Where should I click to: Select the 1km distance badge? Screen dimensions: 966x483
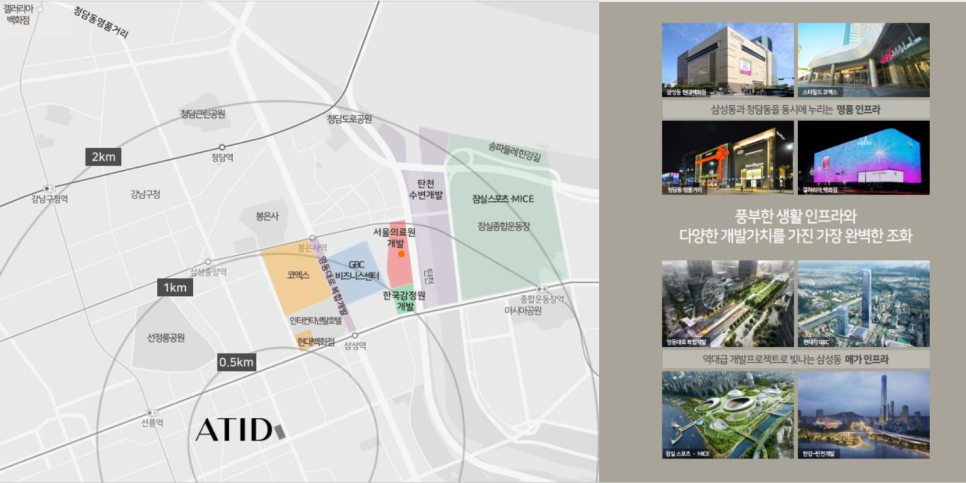(x=174, y=288)
